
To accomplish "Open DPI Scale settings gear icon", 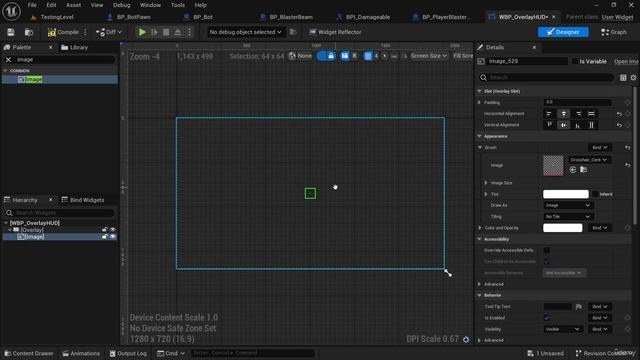I will (466, 339).
